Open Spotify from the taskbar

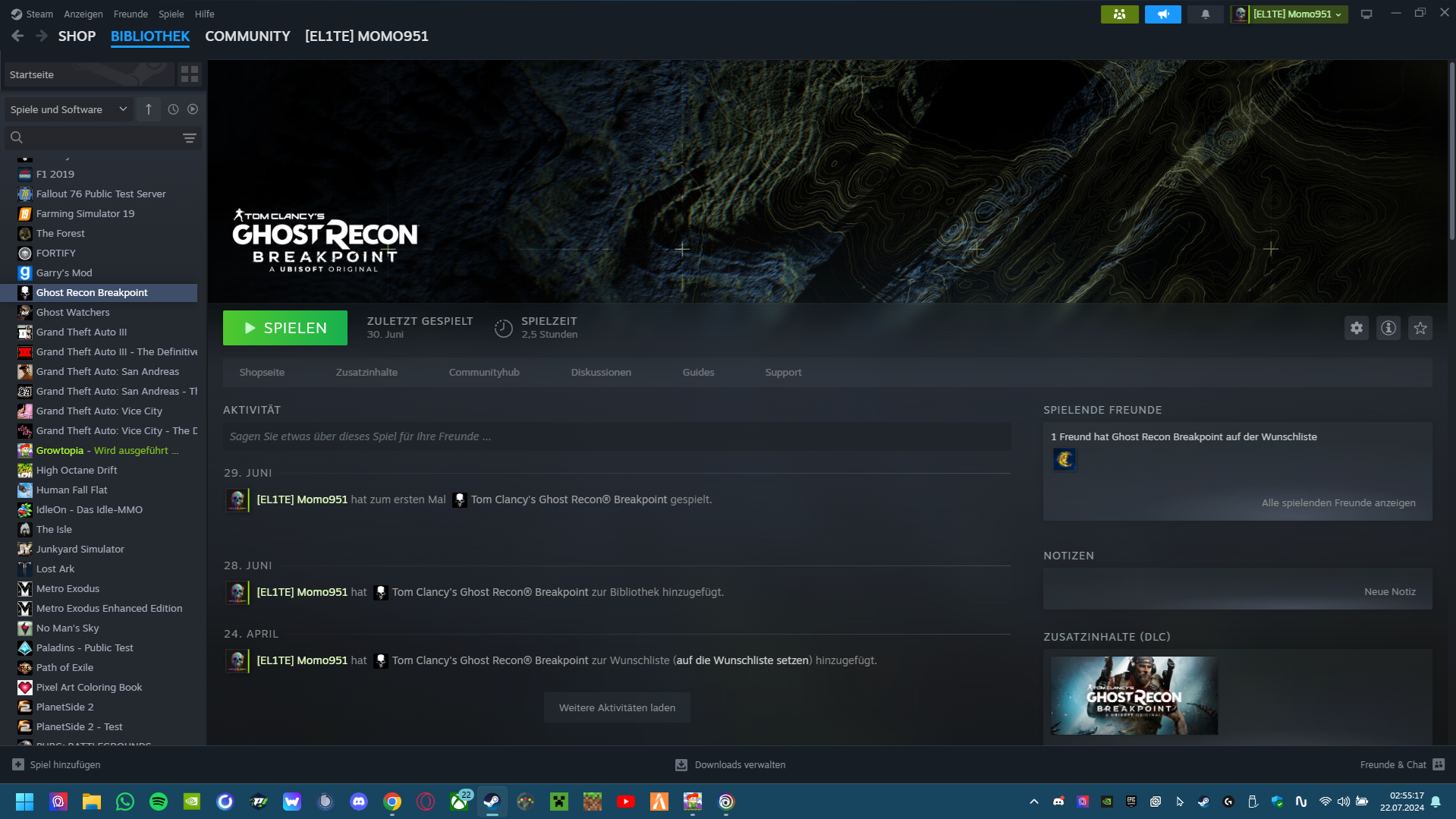point(159,802)
